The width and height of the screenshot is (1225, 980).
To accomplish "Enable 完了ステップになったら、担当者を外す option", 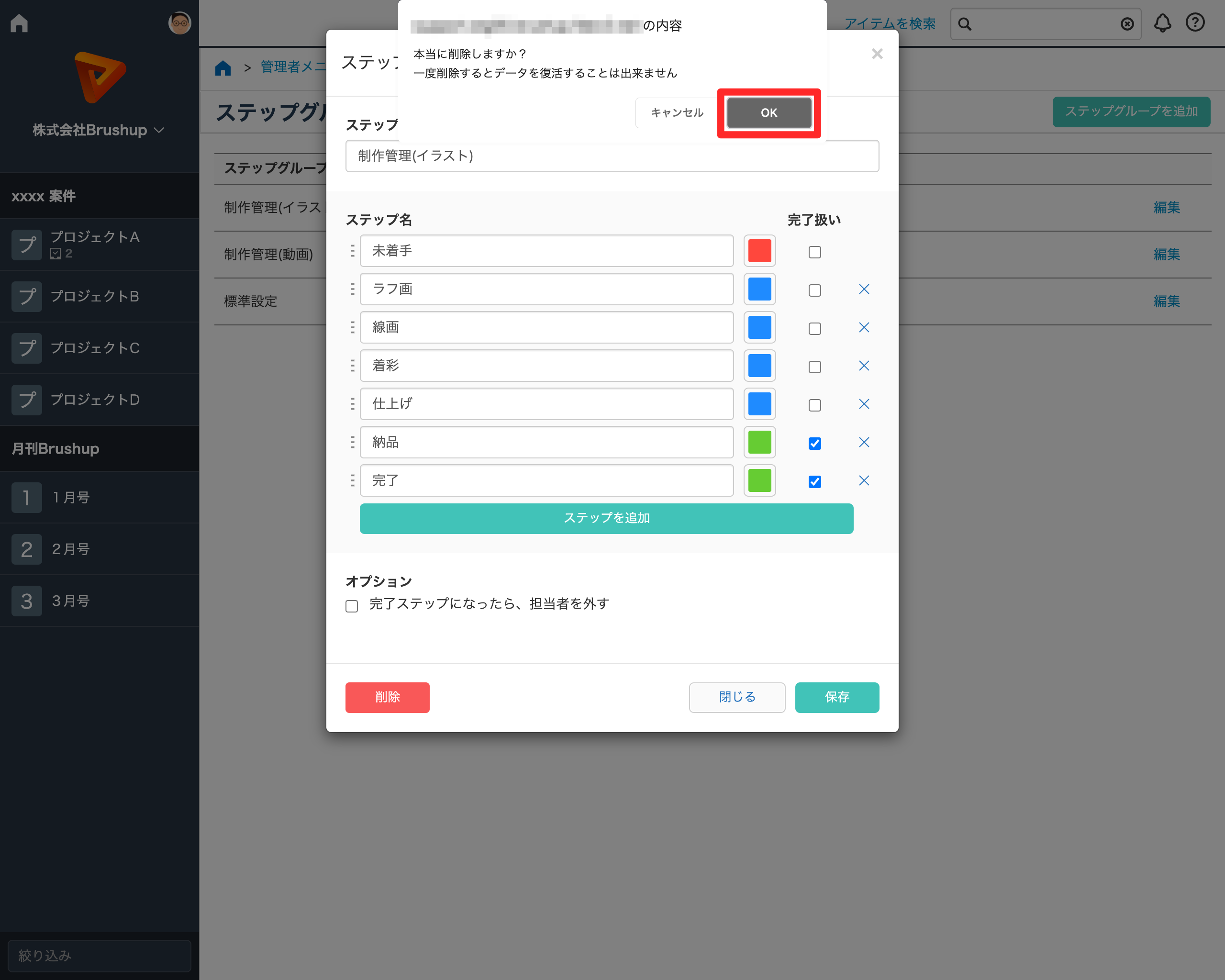I will point(352,606).
